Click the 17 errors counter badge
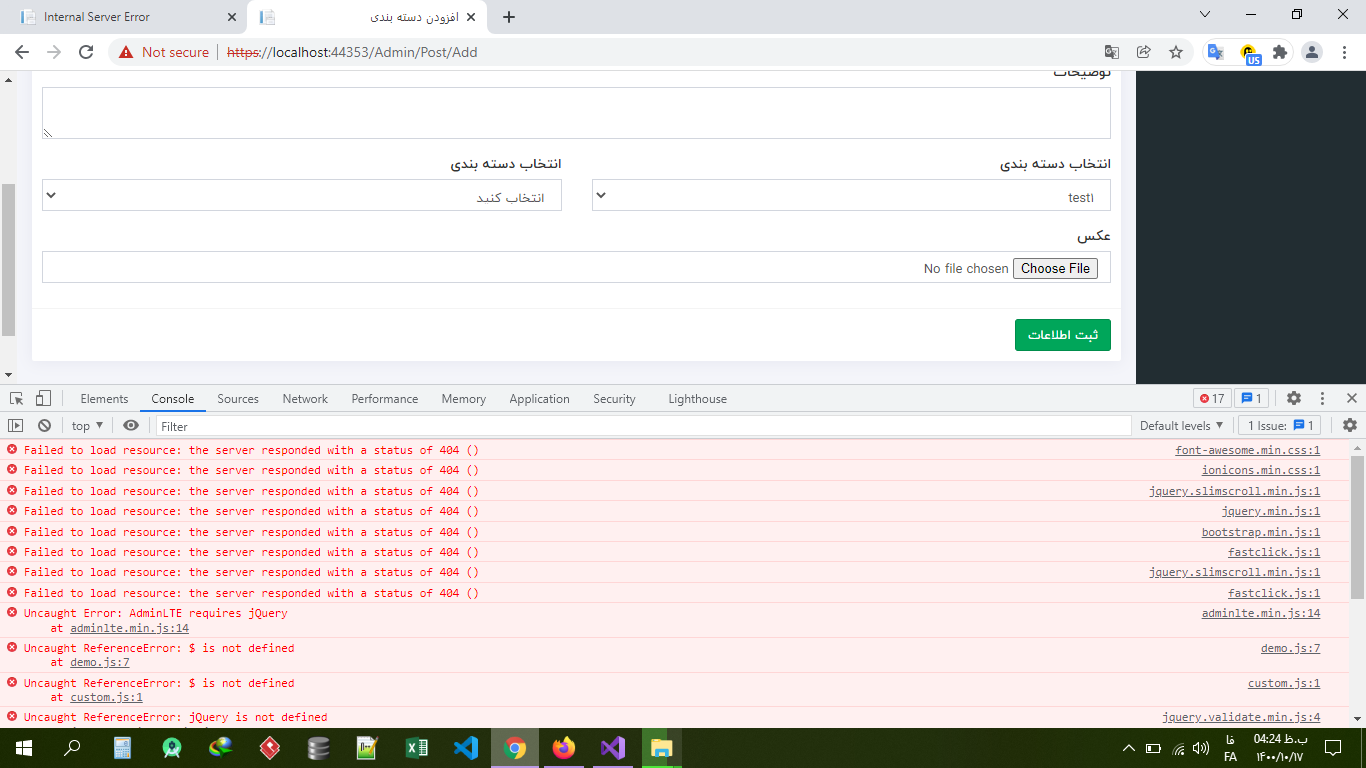The height and width of the screenshot is (768, 1366). coord(1212,398)
